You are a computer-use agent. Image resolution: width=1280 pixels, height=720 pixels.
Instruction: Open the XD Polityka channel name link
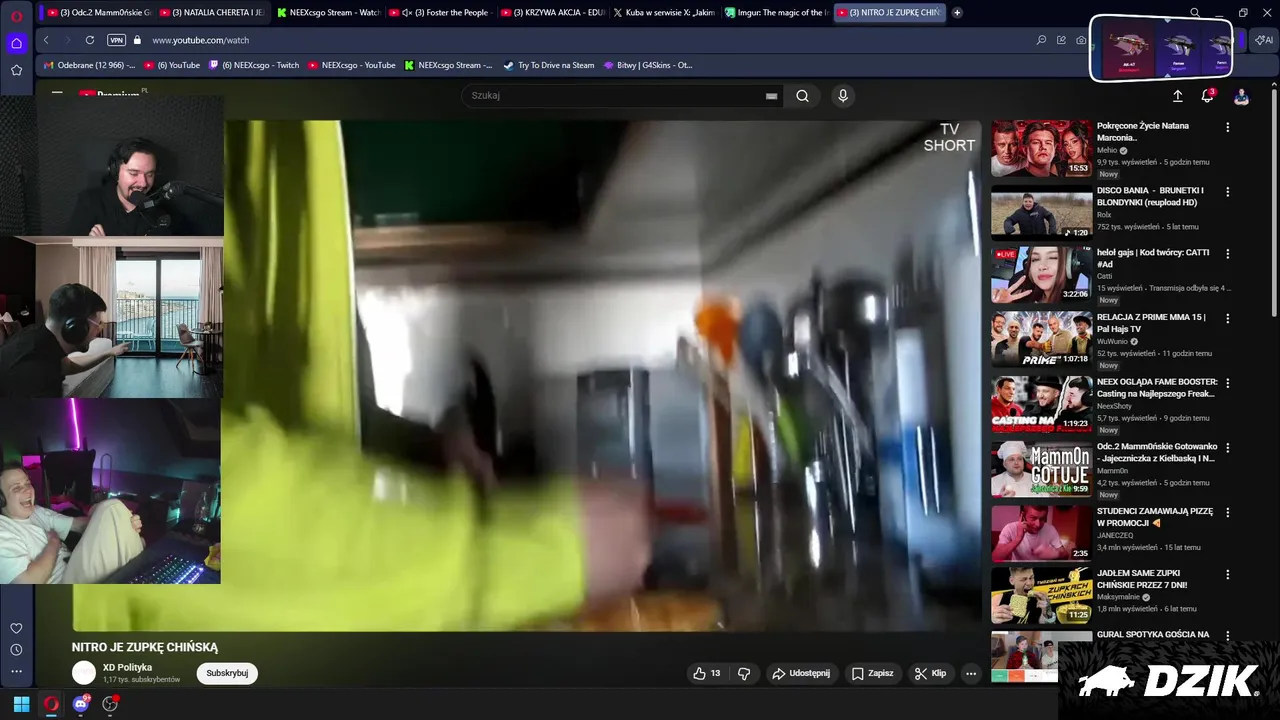127,667
